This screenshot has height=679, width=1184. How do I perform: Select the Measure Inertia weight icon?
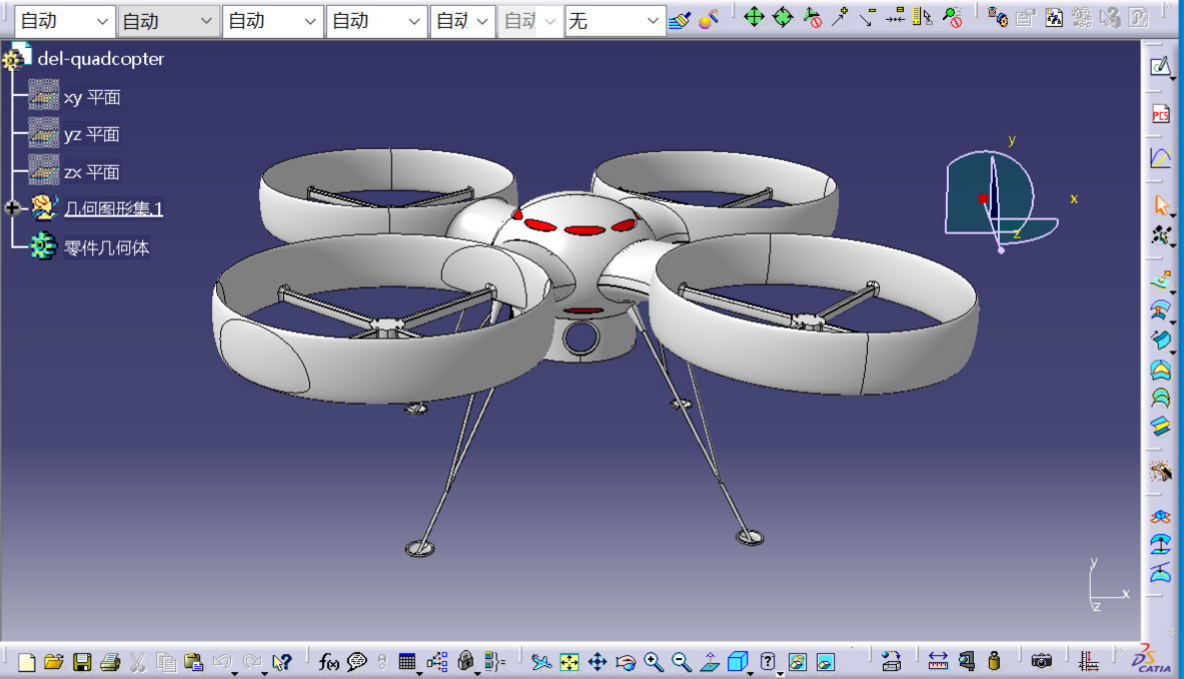(x=993, y=661)
